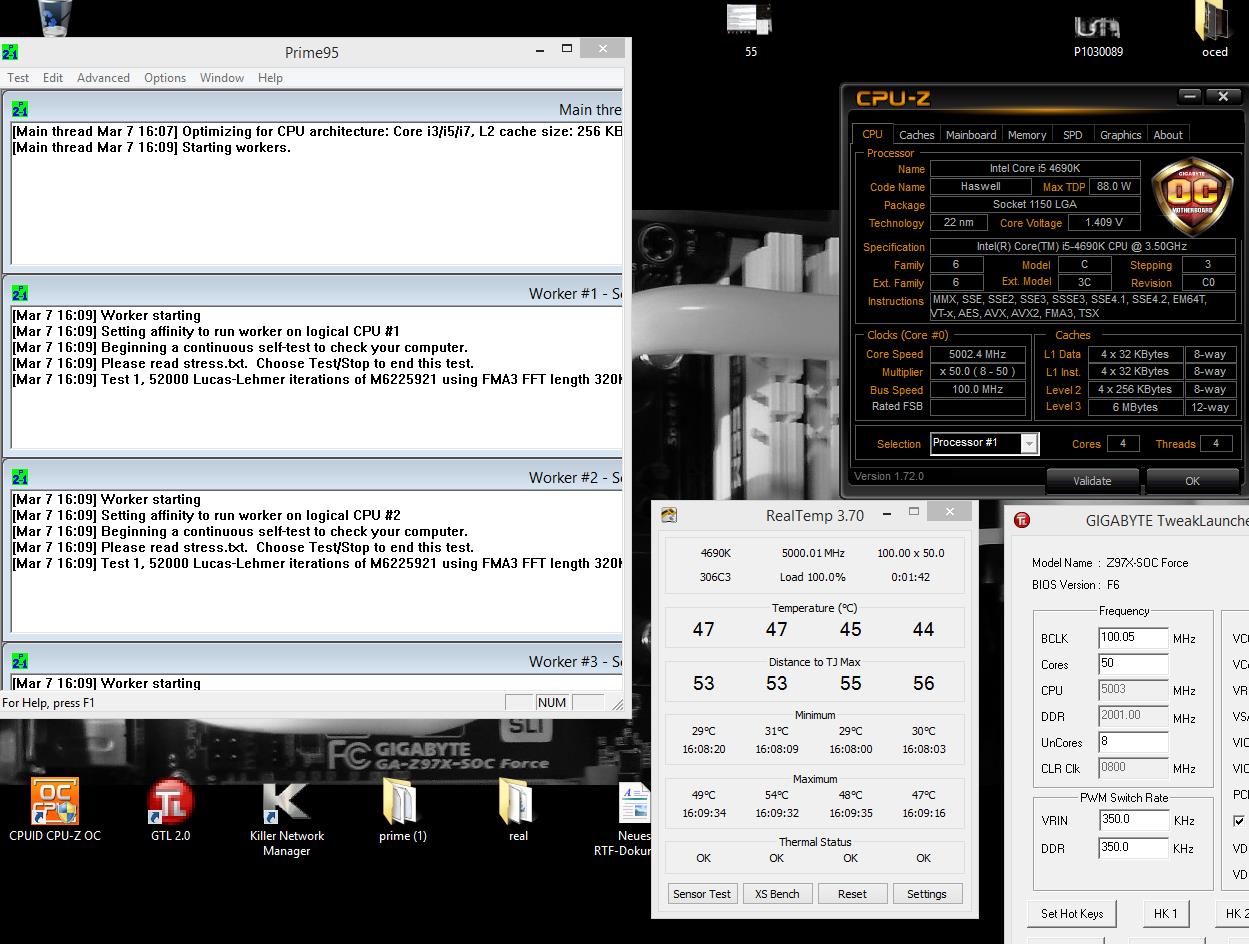Select the CPU tab in CPU-Z
The height and width of the screenshot is (944, 1249).
pyautogui.click(x=873, y=134)
